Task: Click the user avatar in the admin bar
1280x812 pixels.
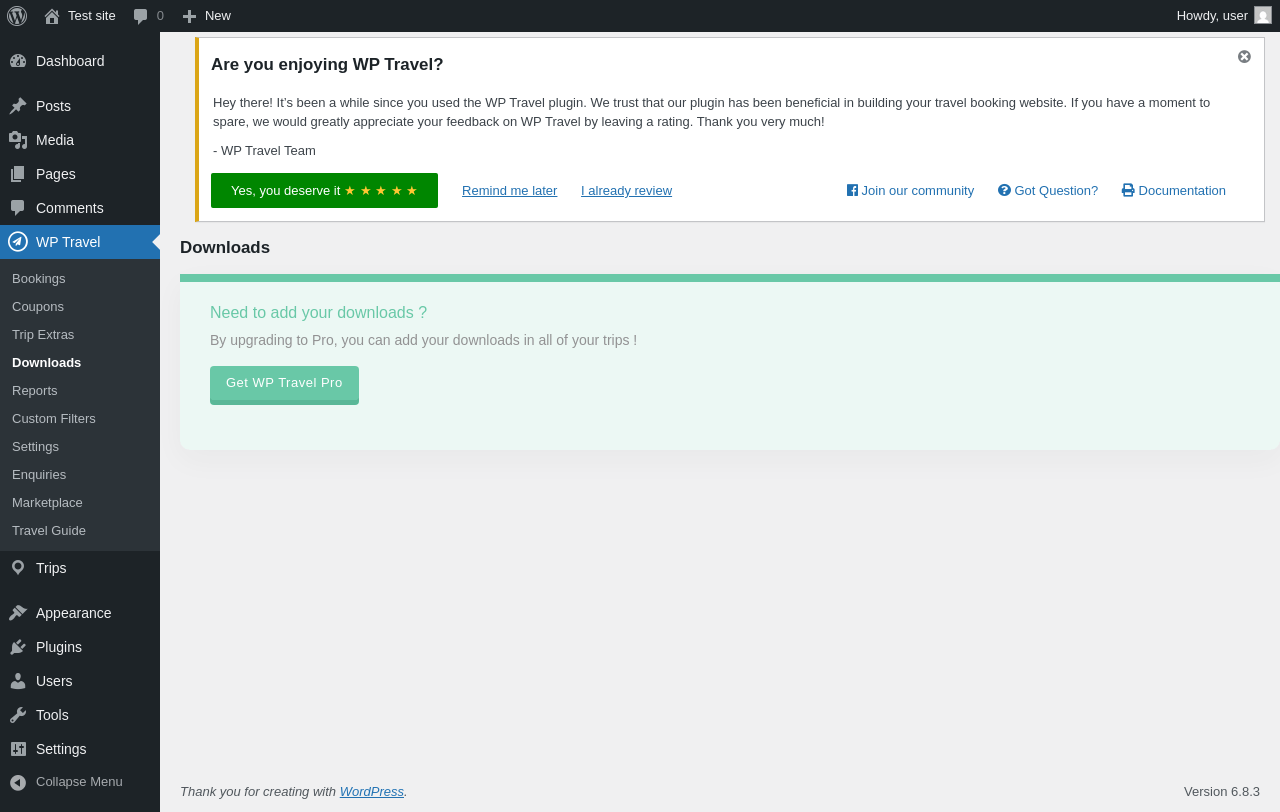Action: coord(1263,15)
